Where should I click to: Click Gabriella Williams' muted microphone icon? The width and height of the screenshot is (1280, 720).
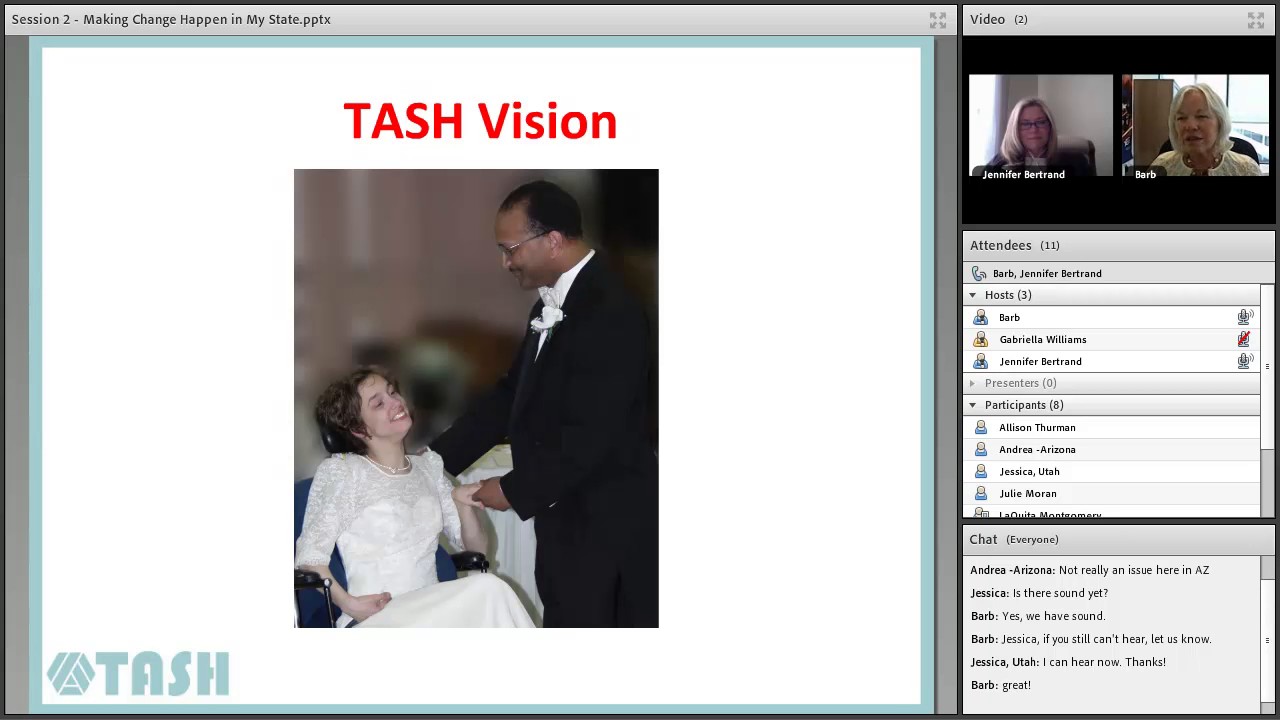click(x=1244, y=339)
